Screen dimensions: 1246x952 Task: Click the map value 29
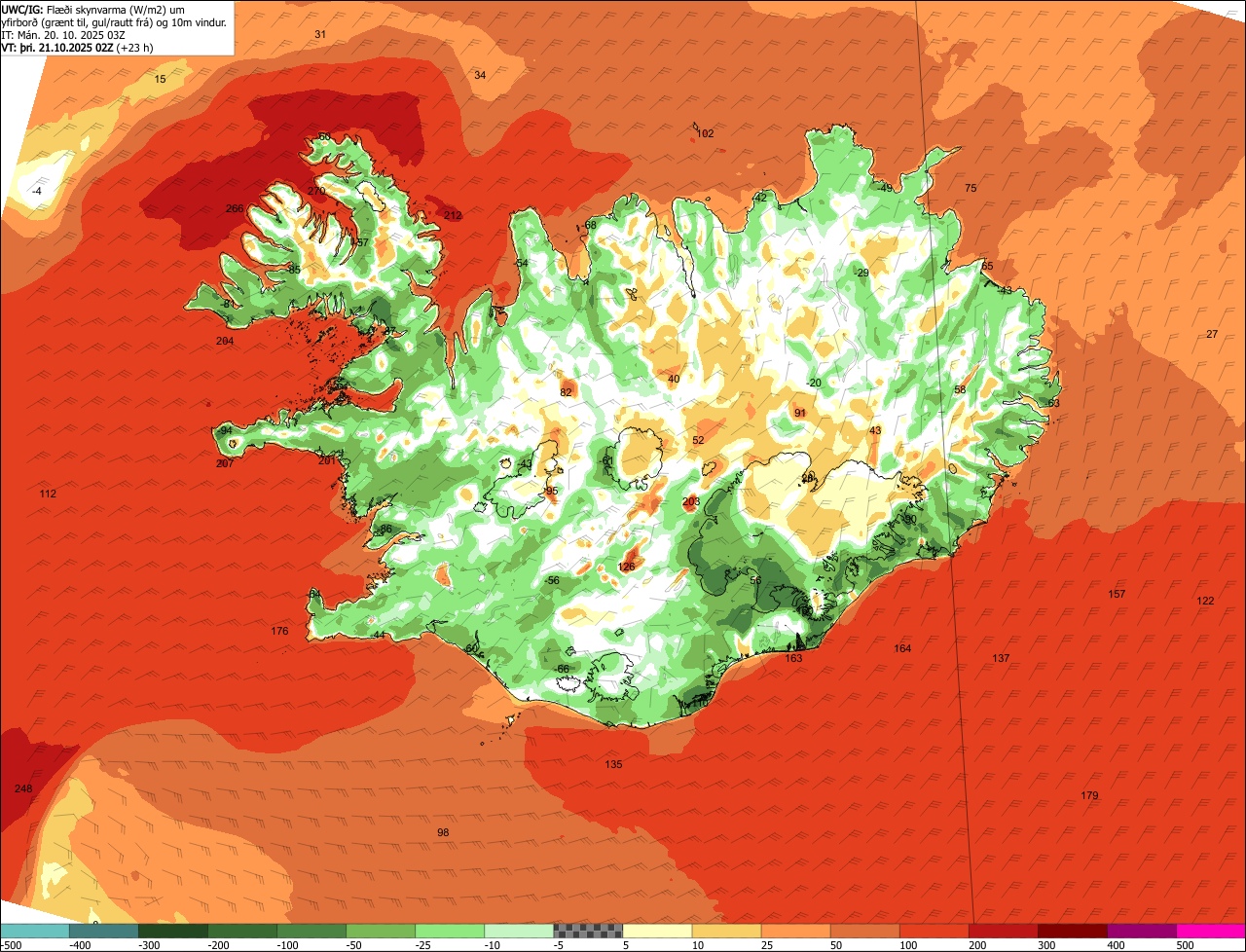[861, 273]
